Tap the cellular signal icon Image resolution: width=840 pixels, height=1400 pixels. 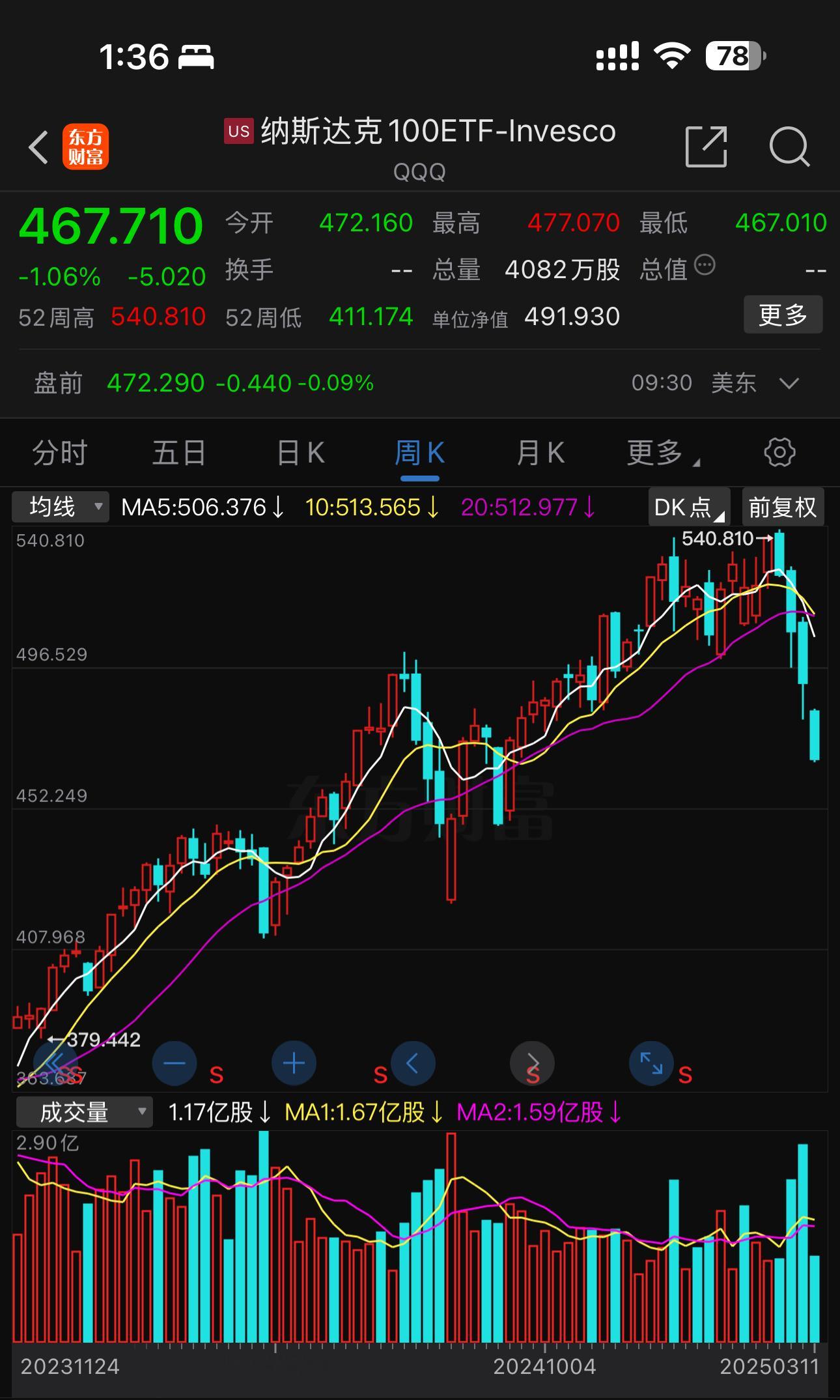[x=617, y=56]
